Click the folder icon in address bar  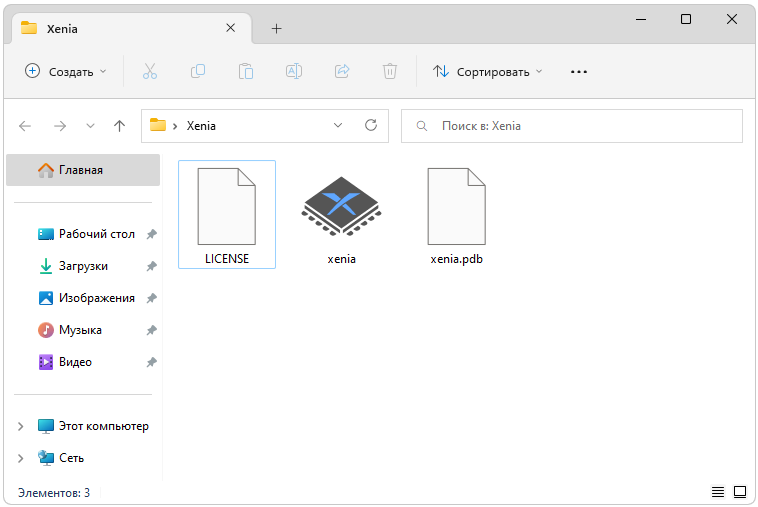(158, 125)
